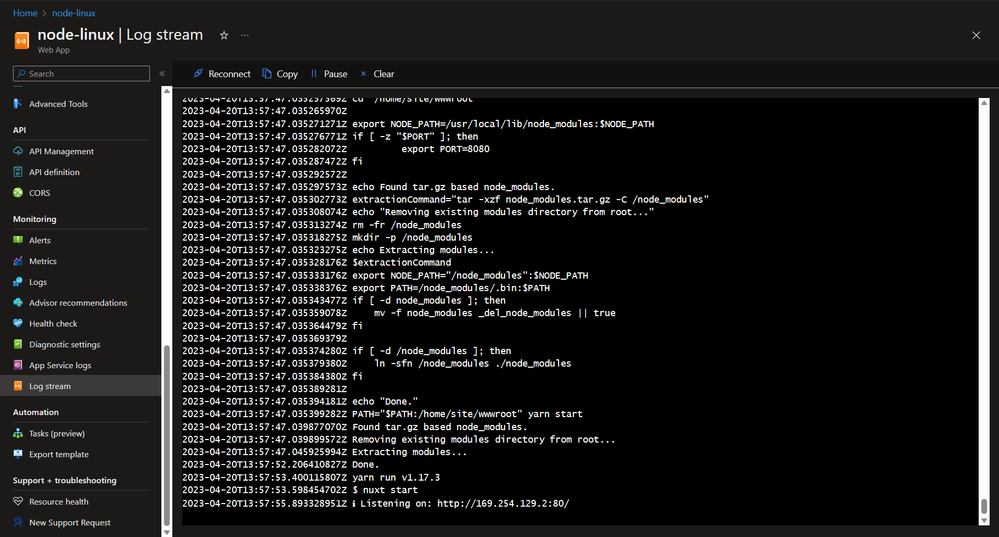This screenshot has width=999, height=537.
Task: Click the Alerts label
Action: click(x=40, y=240)
